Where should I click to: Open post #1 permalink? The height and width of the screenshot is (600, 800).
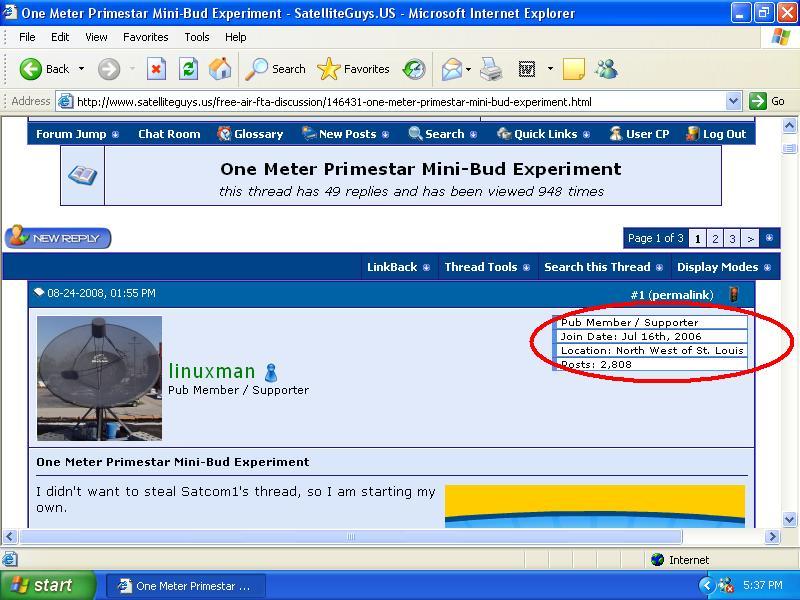(680, 295)
